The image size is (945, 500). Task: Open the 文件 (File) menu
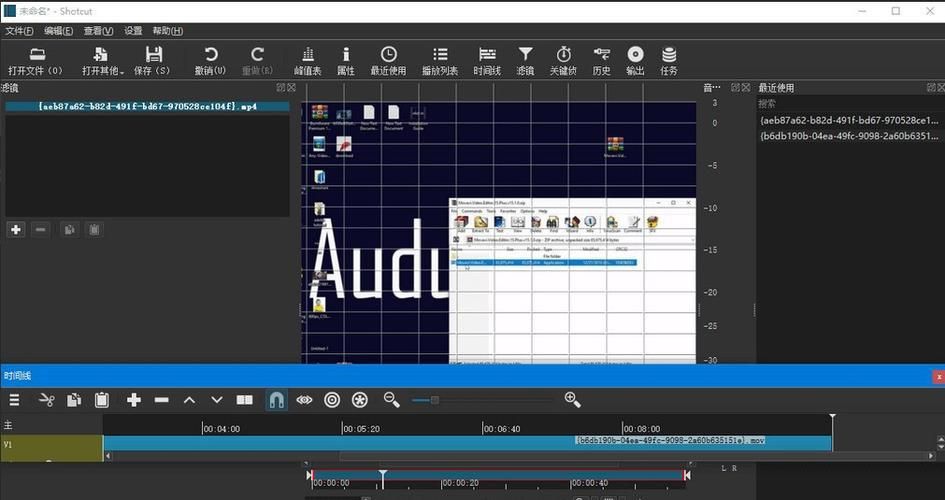coord(20,31)
